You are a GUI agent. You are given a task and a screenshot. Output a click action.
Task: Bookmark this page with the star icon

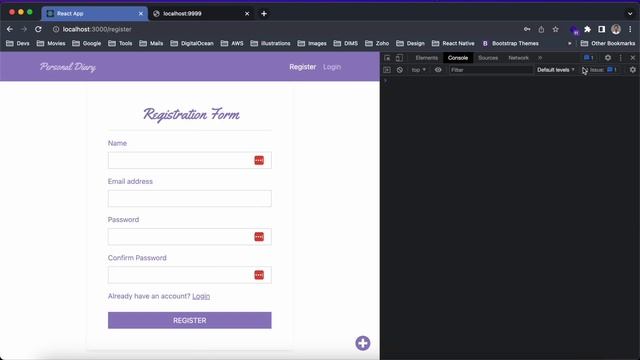(x=556, y=29)
